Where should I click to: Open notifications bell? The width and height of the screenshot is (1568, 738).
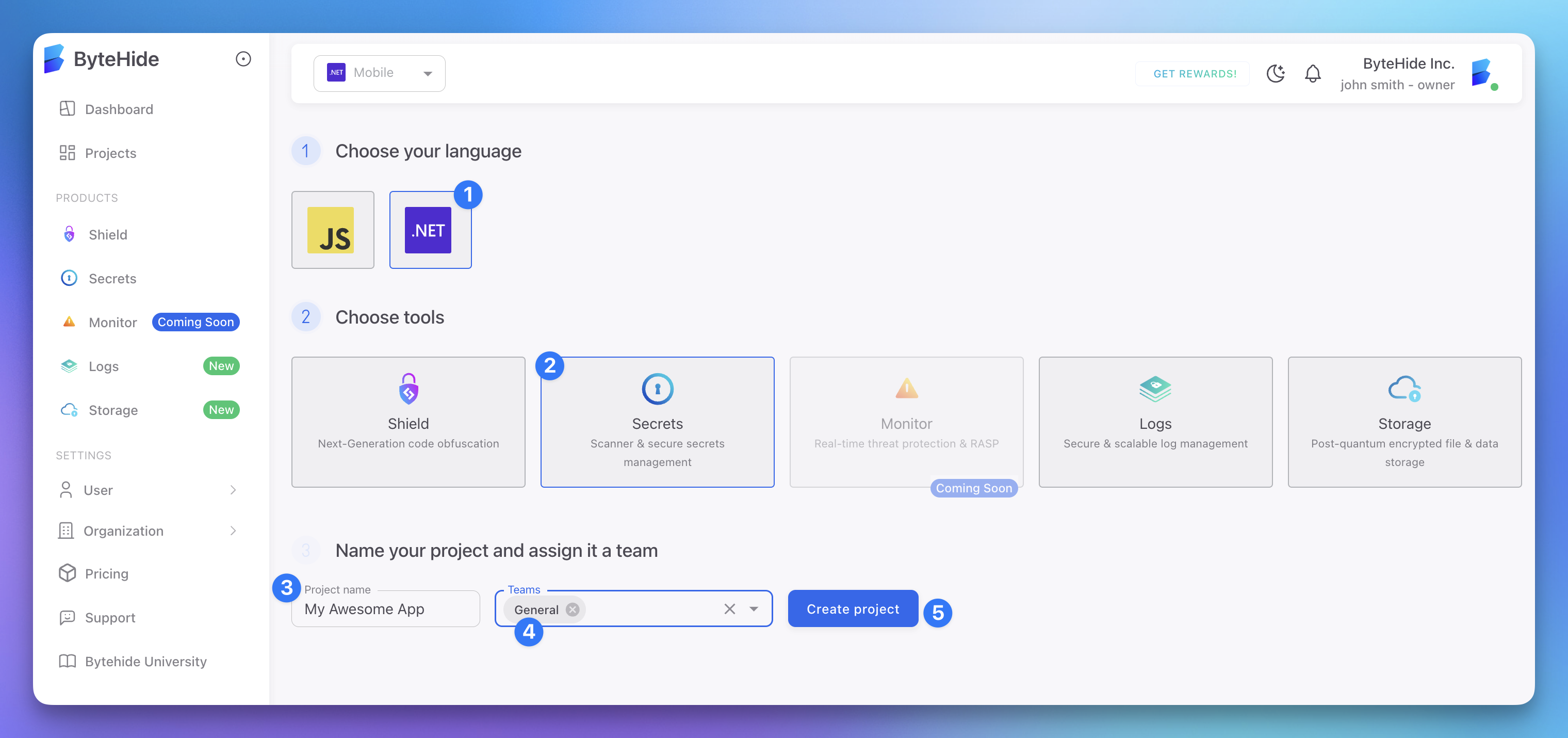tap(1312, 74)
